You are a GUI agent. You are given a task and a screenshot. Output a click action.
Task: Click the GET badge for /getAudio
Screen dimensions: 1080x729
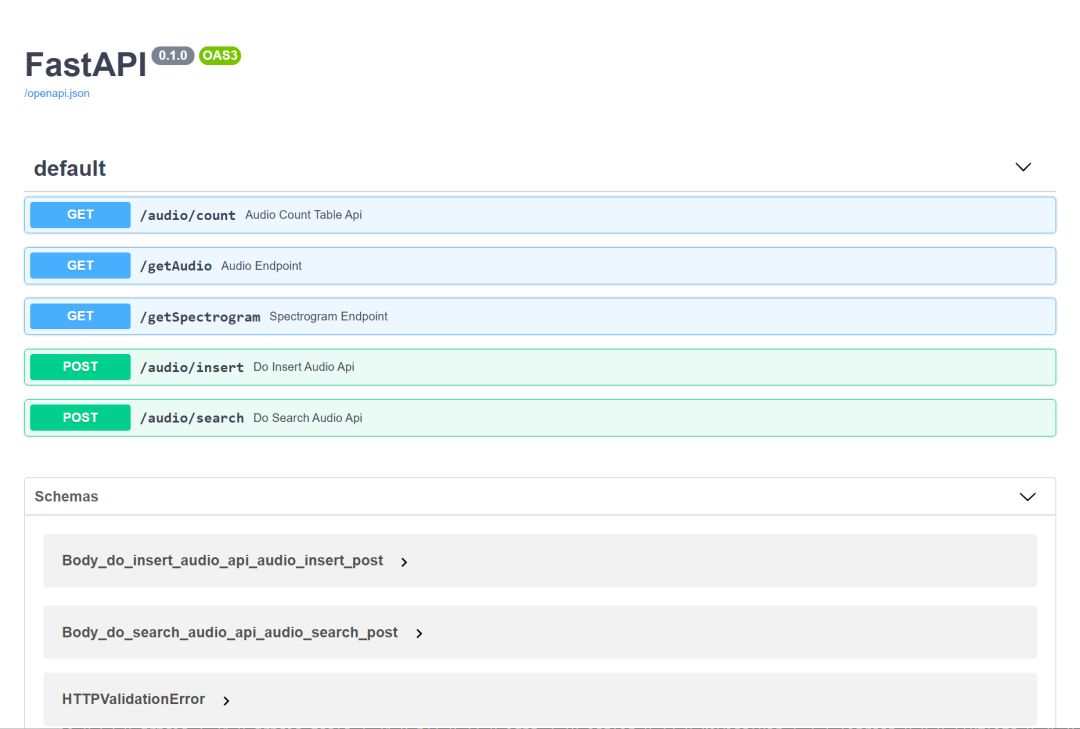(x=81, y=265)
